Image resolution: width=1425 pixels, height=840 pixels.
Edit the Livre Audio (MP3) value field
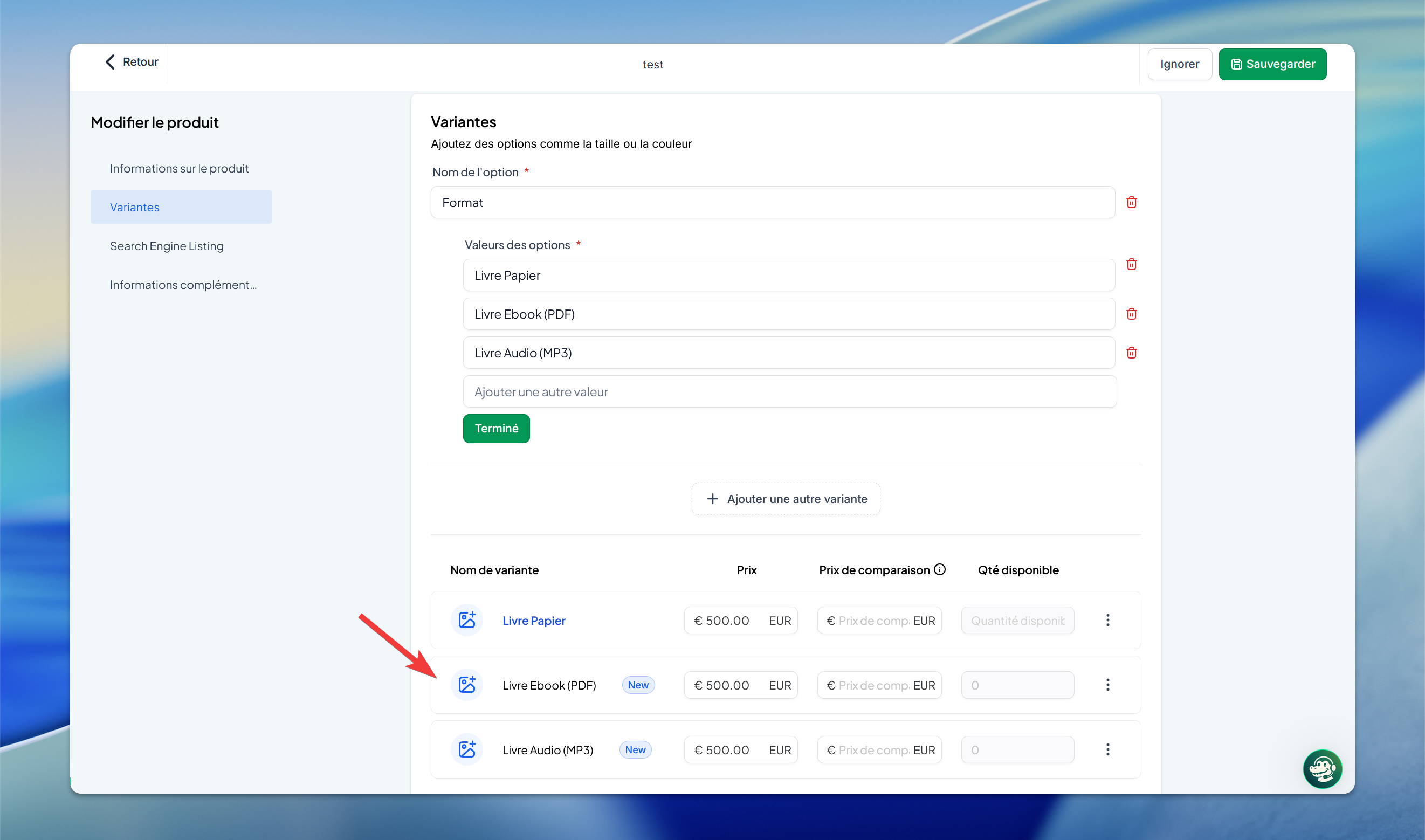click(789, 353)
